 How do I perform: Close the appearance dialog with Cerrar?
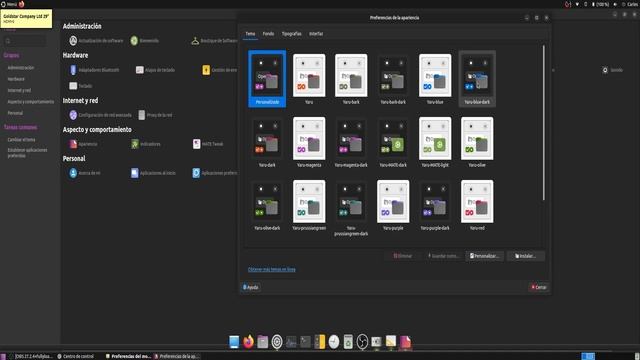[x=539, y=287]
